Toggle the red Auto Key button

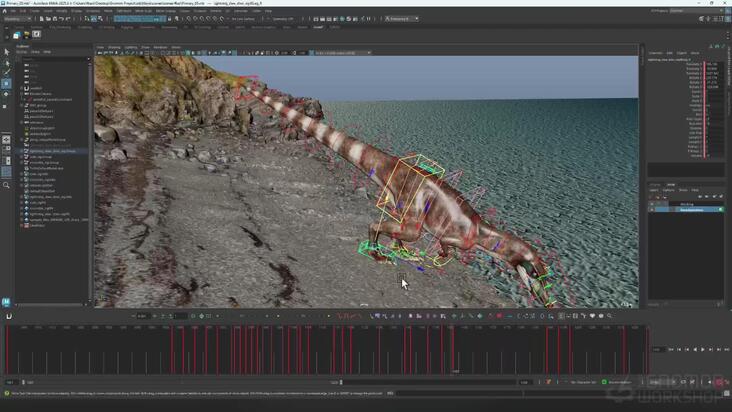pyautogui.click(x=719, y=382)
